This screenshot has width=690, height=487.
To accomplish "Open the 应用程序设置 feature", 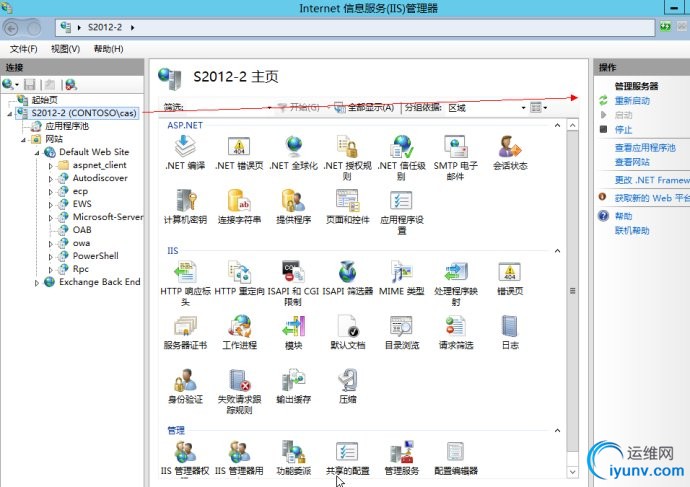I will point(401,212).
